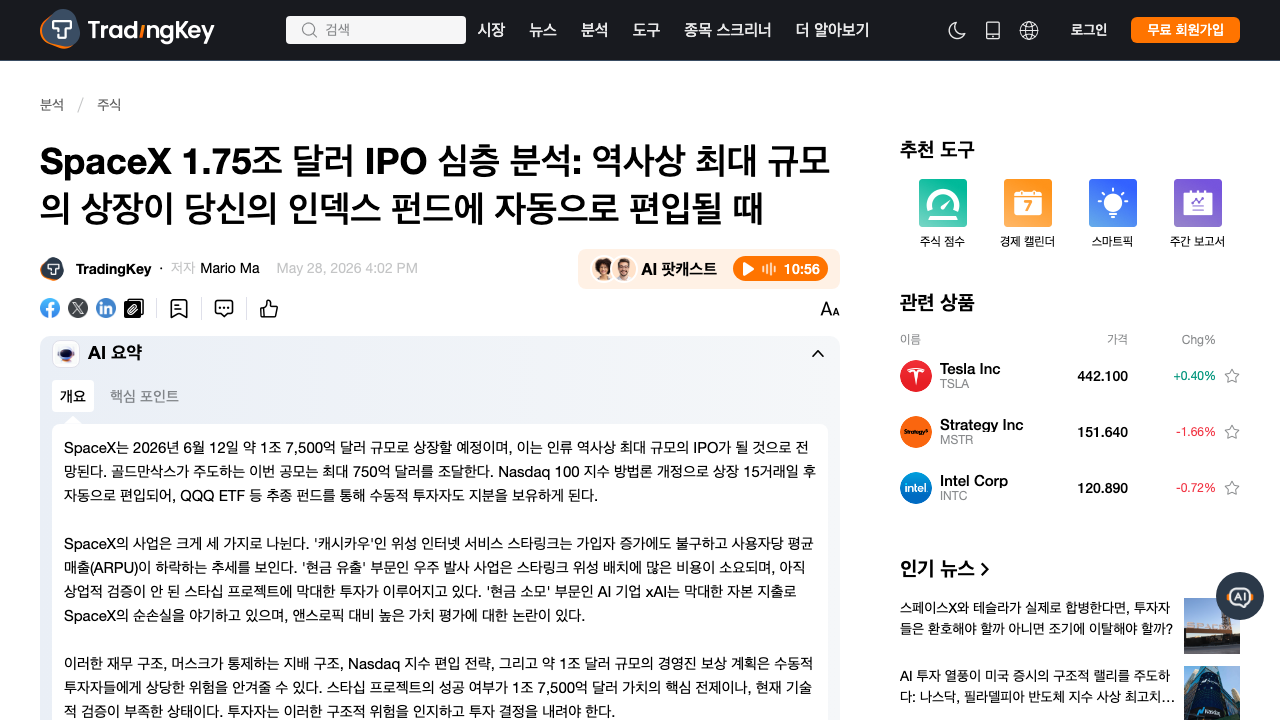Click the 로그인 link

coord(1089,30)
